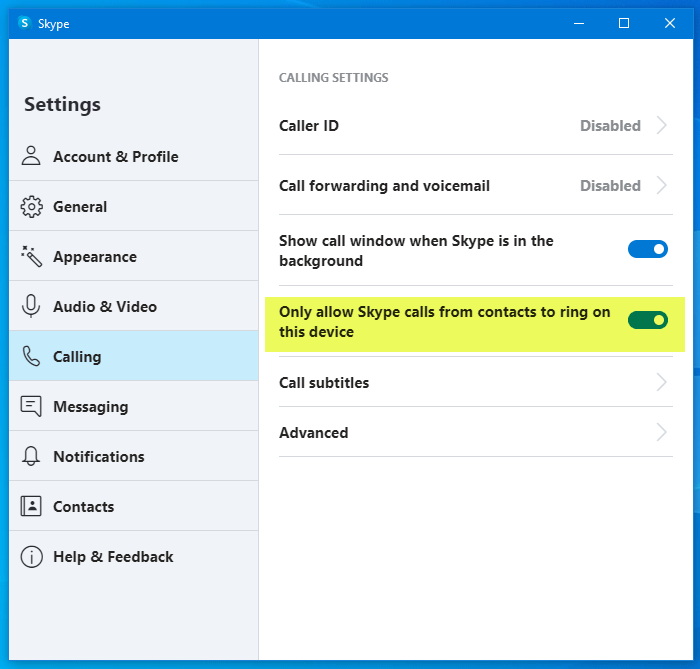Switch to General settings
Viewport: 700px width, 669px height.
(x=133, y=206)
